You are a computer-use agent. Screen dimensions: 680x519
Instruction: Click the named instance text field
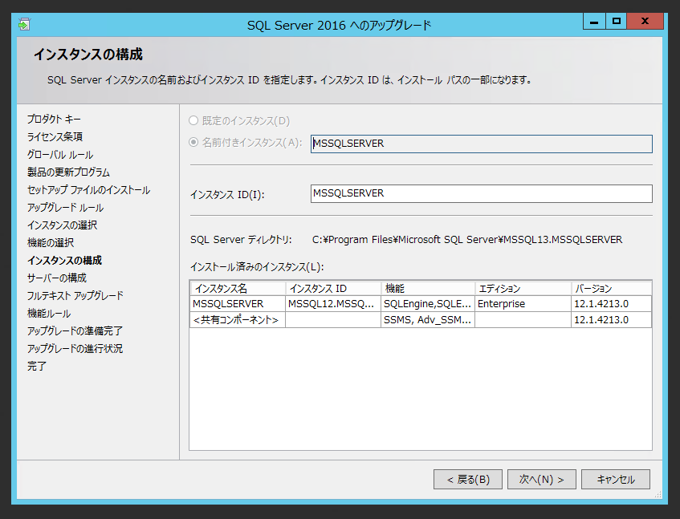[x=481, y=144]
